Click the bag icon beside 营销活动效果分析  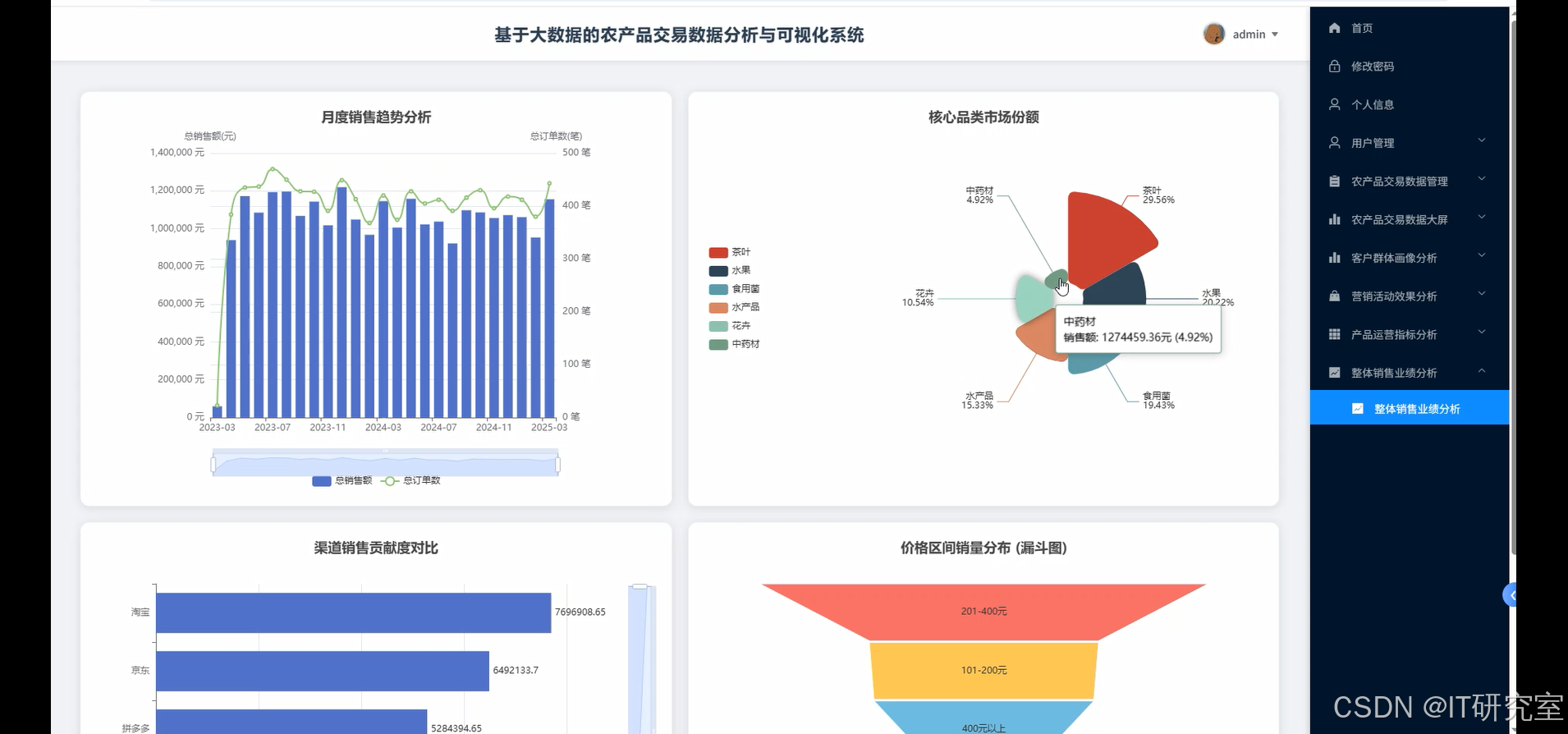pos(1334,296)
